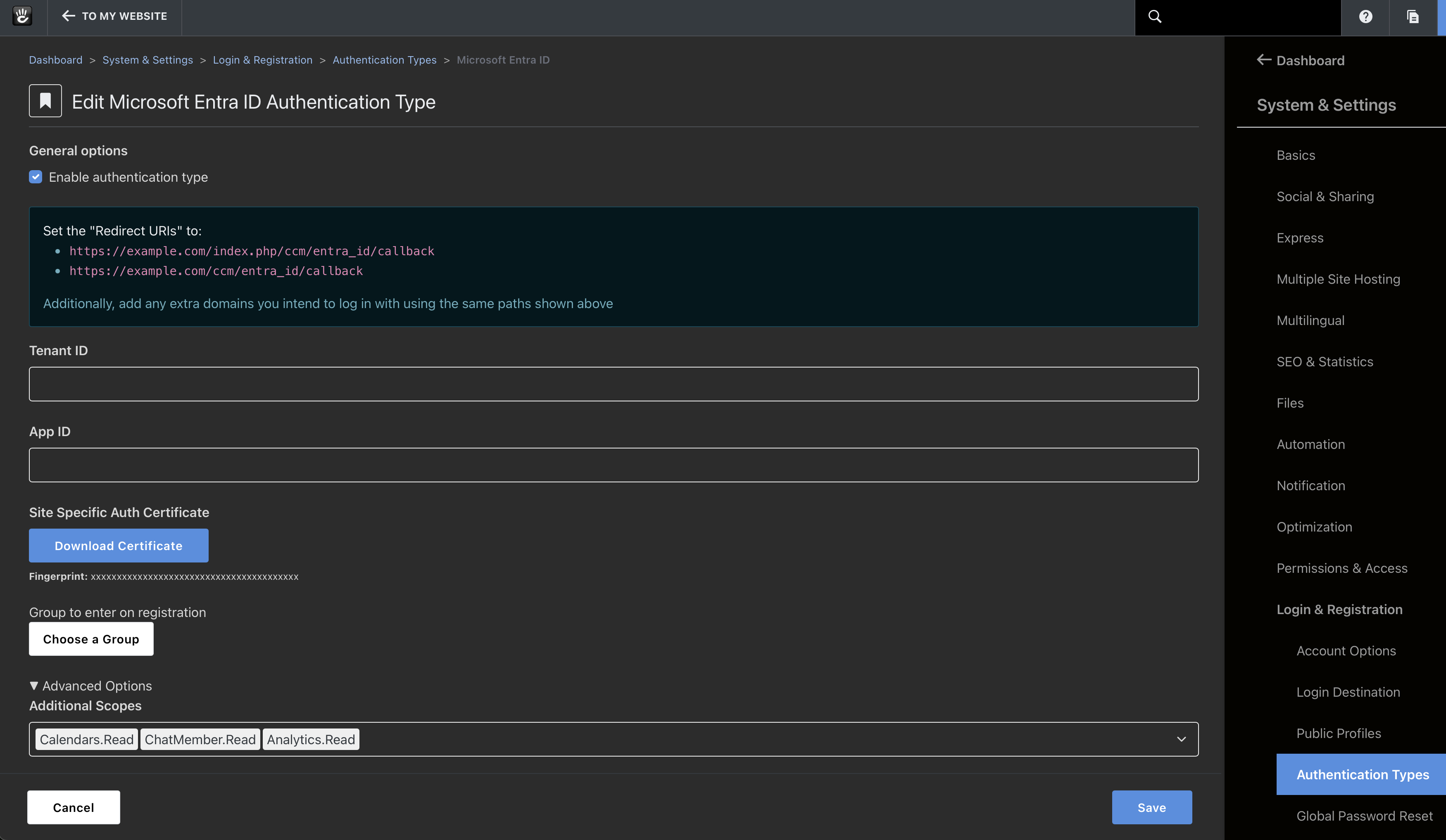Open SEO & Statistics sidebar item
The height and width of the screenshot is (840, 1446).
(1325, 361)
